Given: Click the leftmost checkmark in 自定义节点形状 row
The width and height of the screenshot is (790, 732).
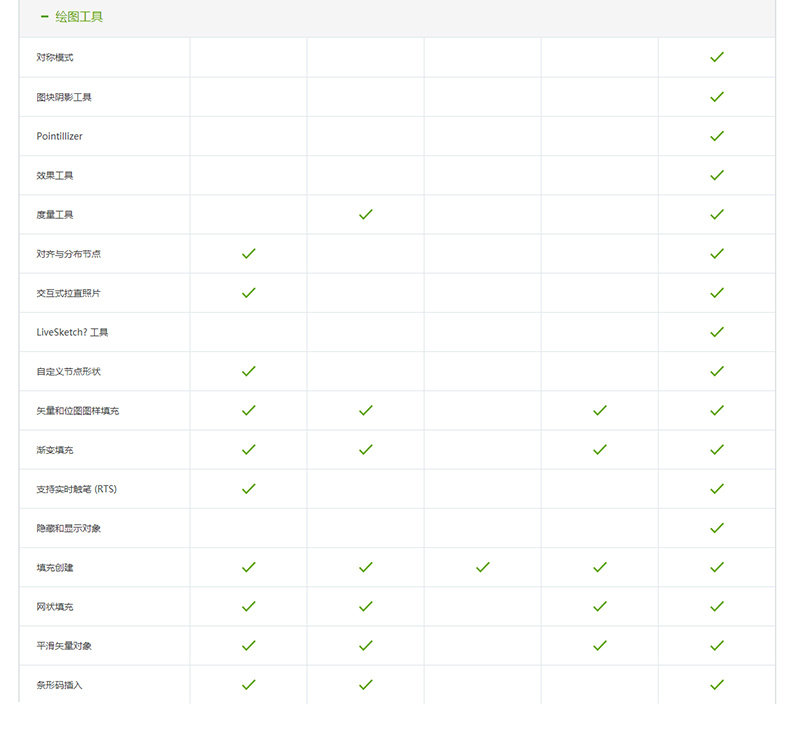Looking at the screenshot, I should pos(249,371).
